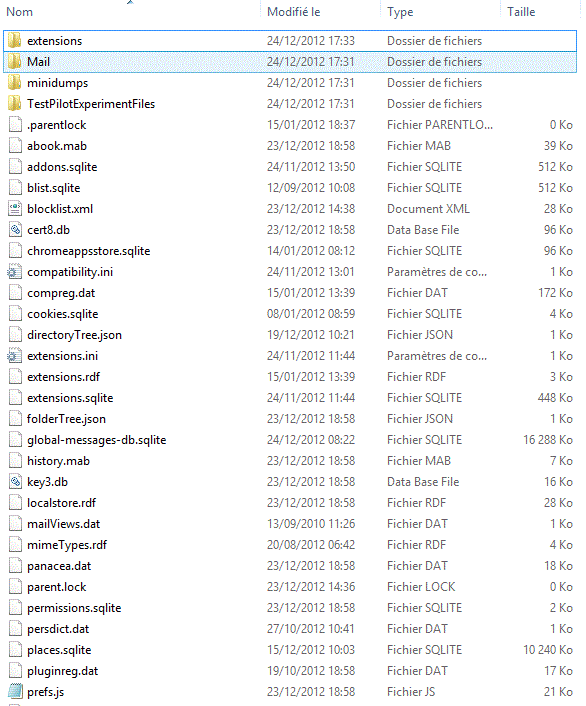The height and width of the screenshot is (706, 586).
Task: Click the blocklist.xml document icon
Action: [x=15, y=209]
